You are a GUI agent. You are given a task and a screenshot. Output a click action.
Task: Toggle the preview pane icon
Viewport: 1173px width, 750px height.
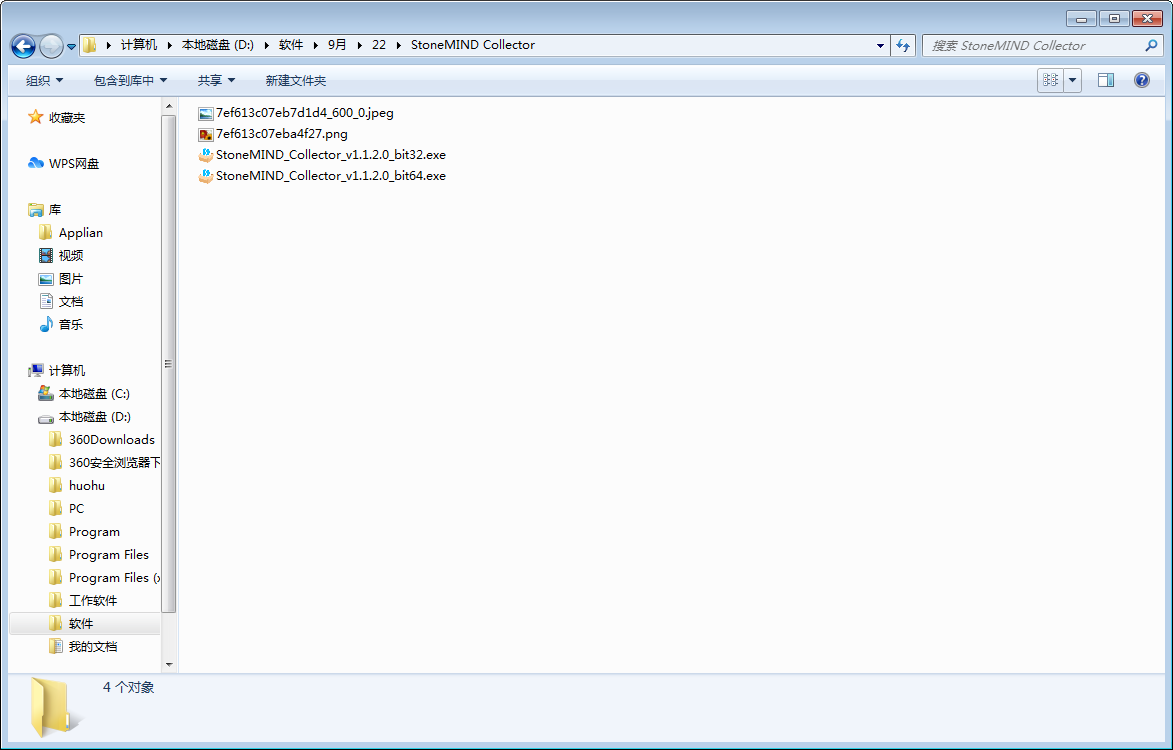click(x=1106, y=80)
